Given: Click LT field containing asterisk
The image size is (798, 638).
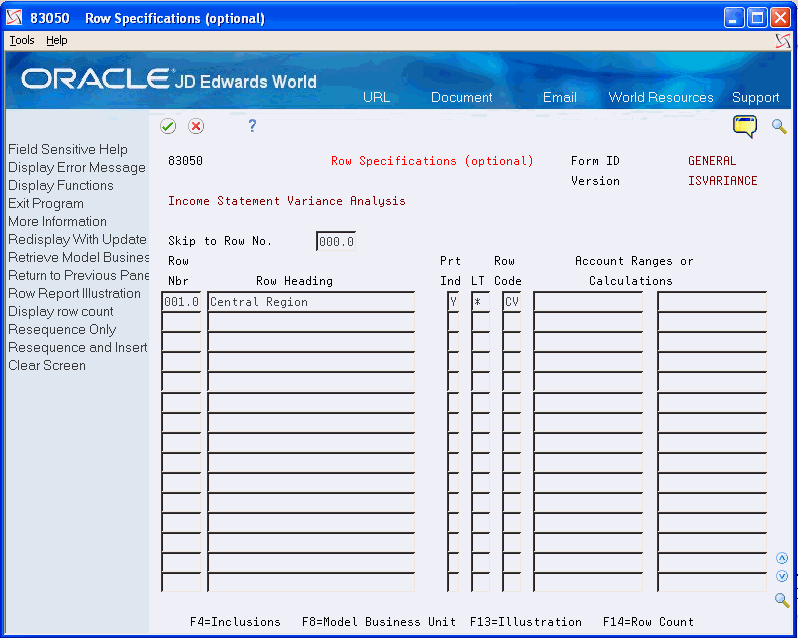Looking at the screenshot, I should [480, 302].
